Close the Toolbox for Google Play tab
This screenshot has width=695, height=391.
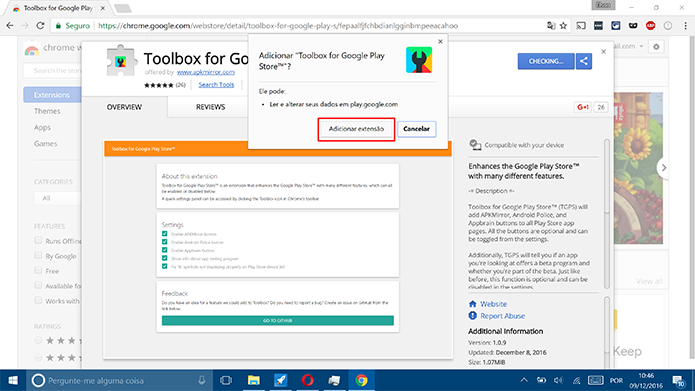pyautogui.click(x=103, y=8)
